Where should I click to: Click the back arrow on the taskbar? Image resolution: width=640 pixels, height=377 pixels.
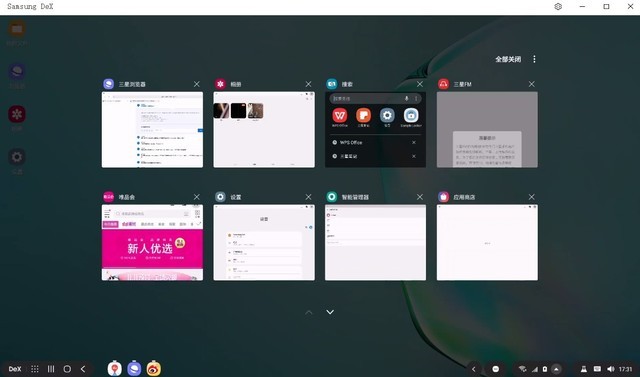tap(83, 369)
